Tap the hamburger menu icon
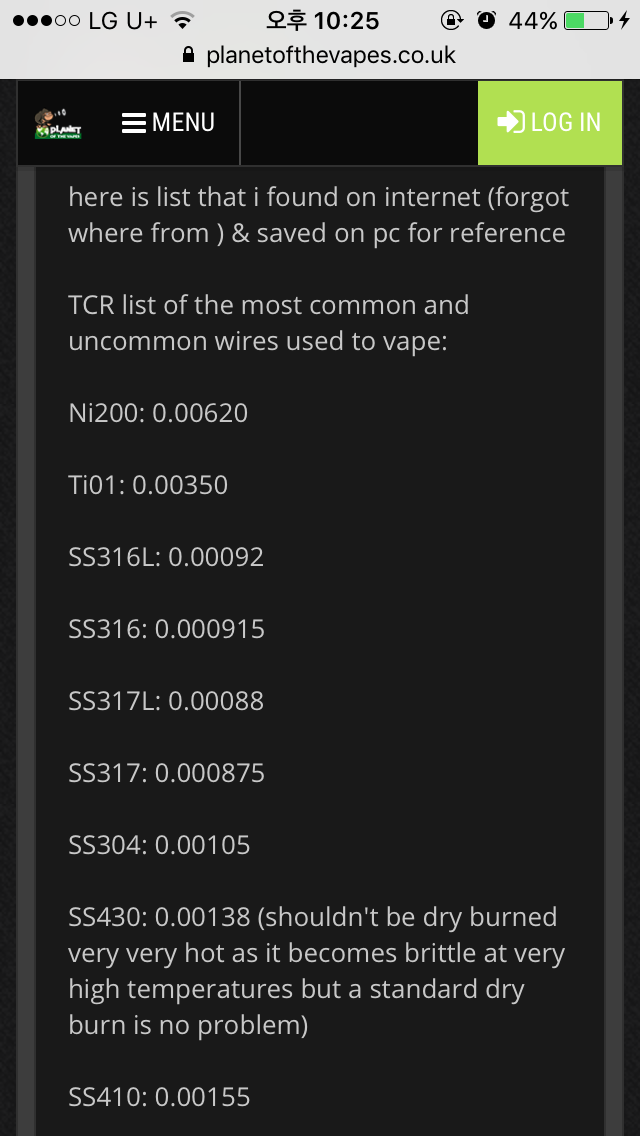The width and height of the screenshot is (640, 1136). tap(134, 123)
